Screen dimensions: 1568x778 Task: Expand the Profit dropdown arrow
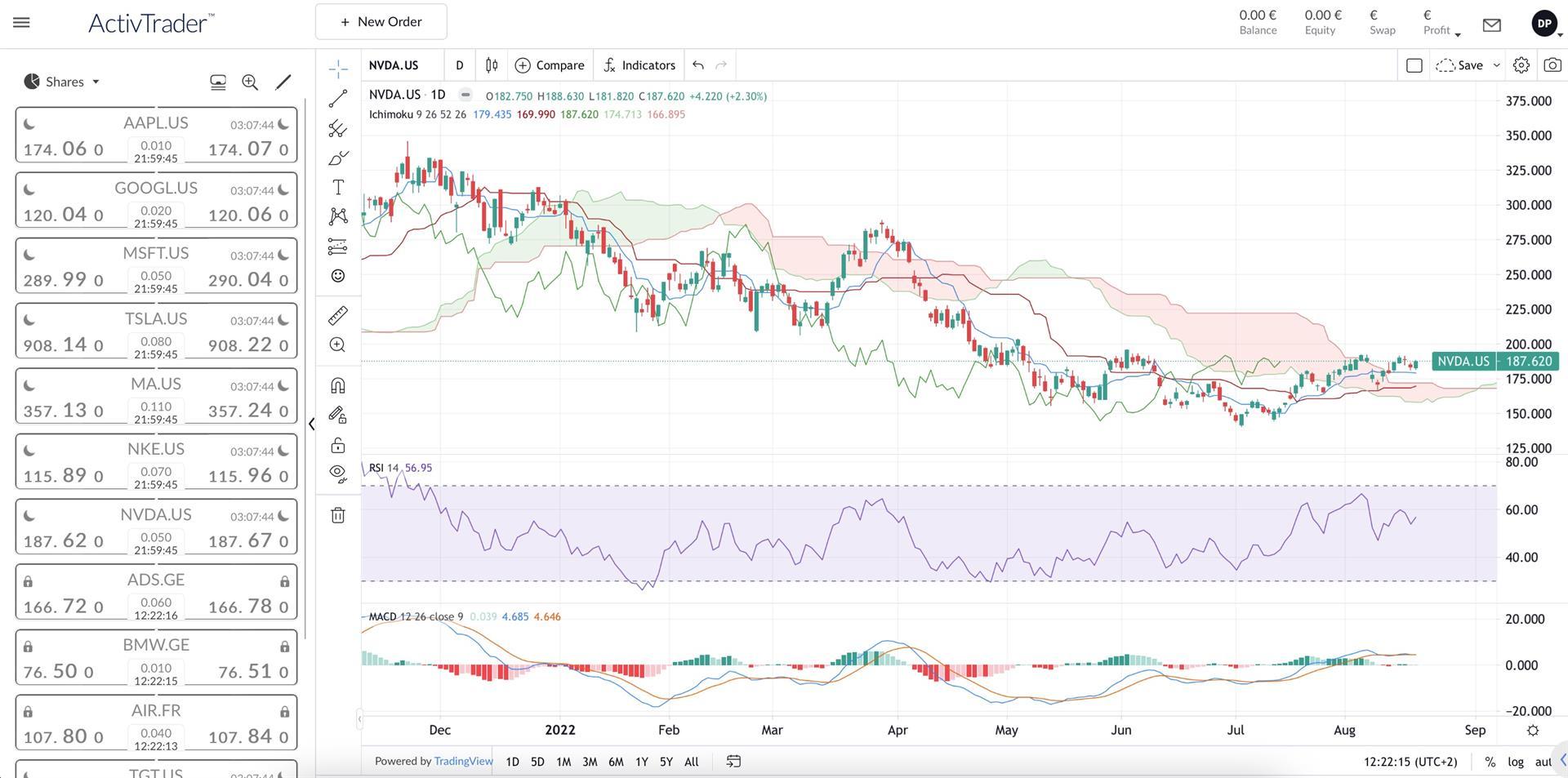pyautogui.click(x=1458, y=34)
